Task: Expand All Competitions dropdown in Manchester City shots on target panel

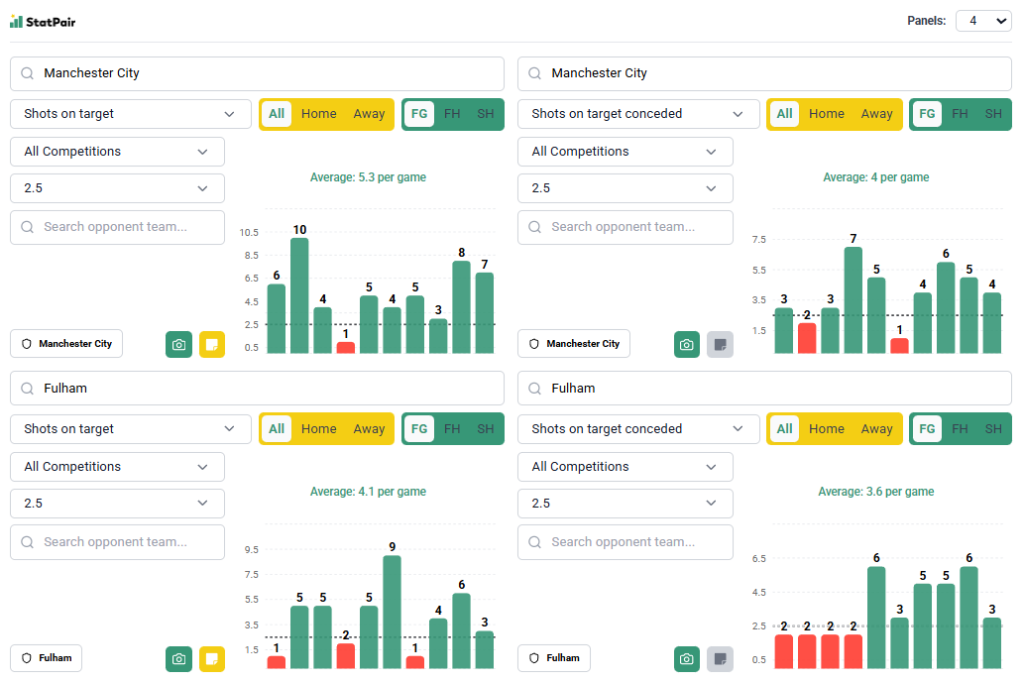Action: 117,152
